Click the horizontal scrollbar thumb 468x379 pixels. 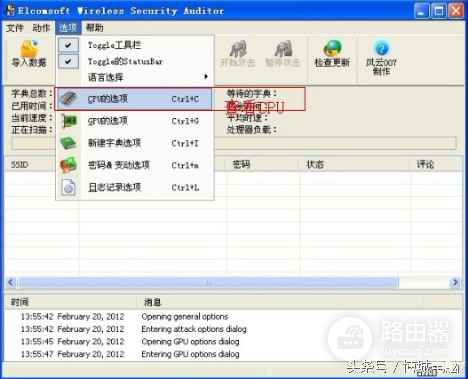coord(208,282)
